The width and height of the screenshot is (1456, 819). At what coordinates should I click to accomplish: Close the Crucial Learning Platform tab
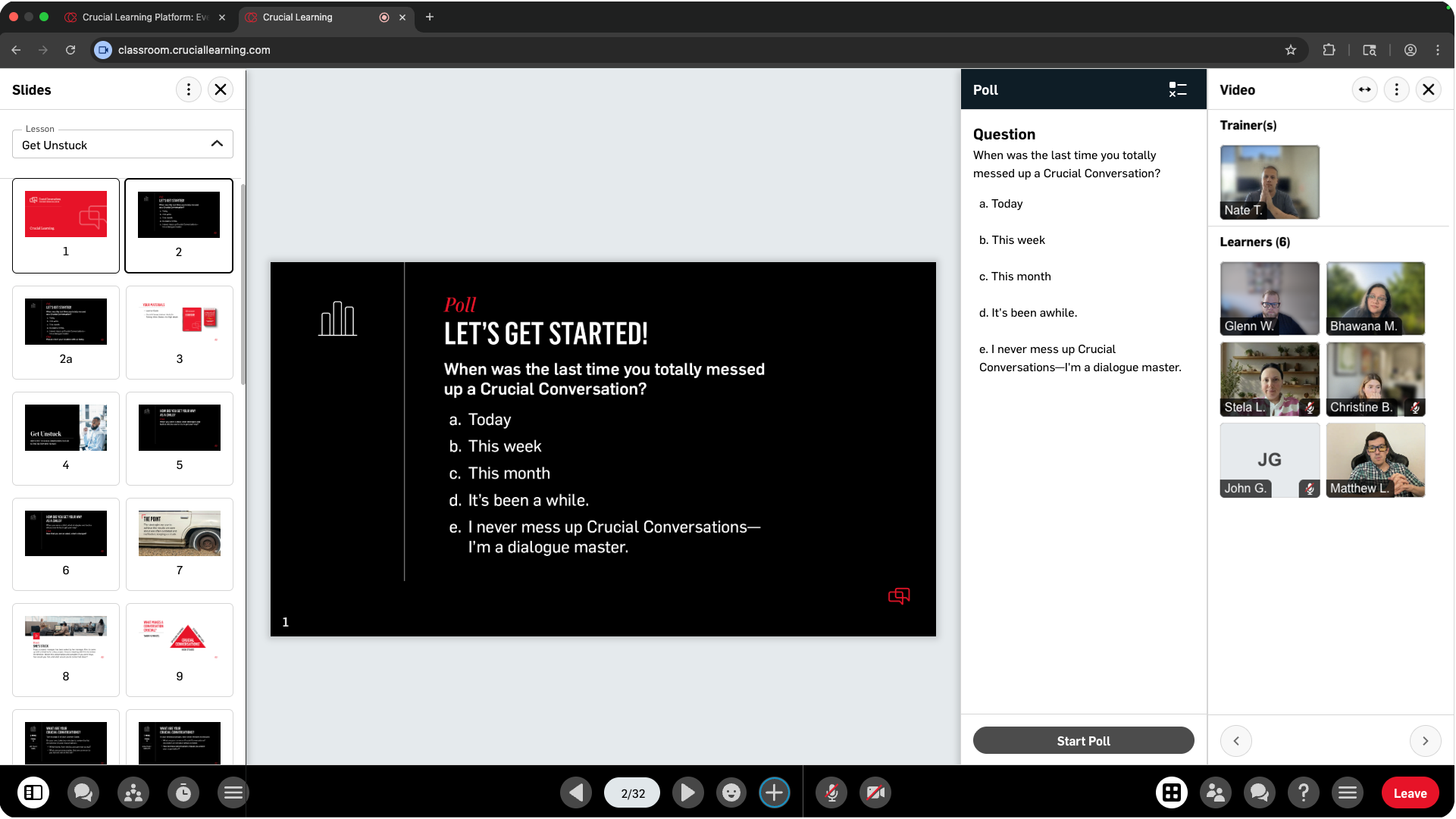(x=222, y=17)
